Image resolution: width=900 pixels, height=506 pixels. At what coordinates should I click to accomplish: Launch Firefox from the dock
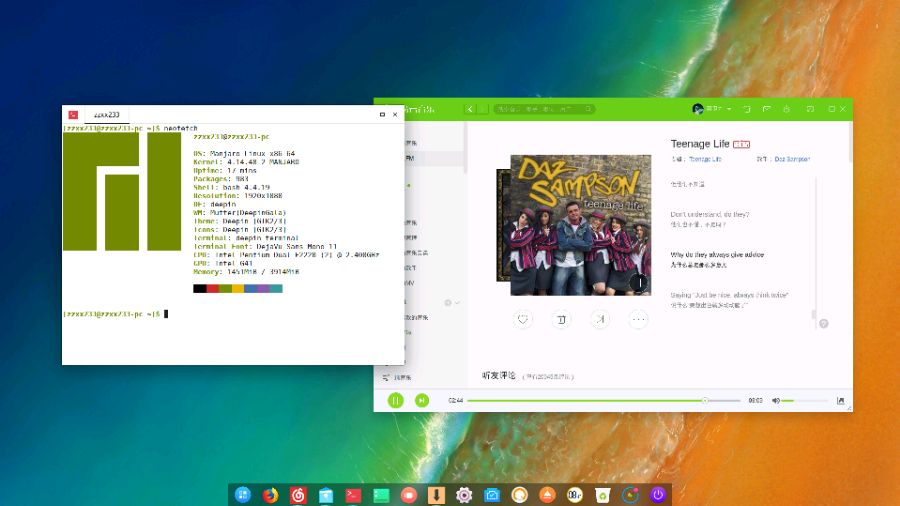click(x=270, y=495)
